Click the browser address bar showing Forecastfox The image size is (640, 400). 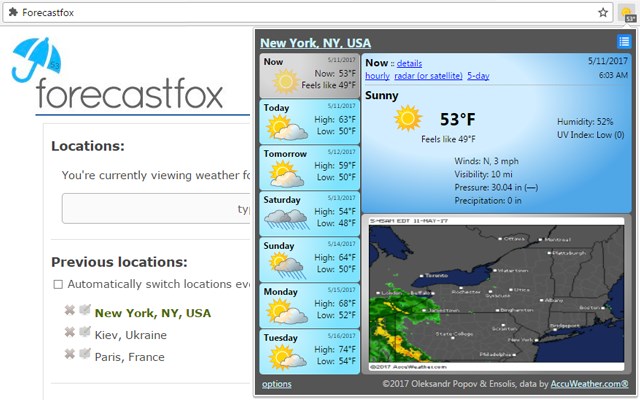tap(308, 13)
